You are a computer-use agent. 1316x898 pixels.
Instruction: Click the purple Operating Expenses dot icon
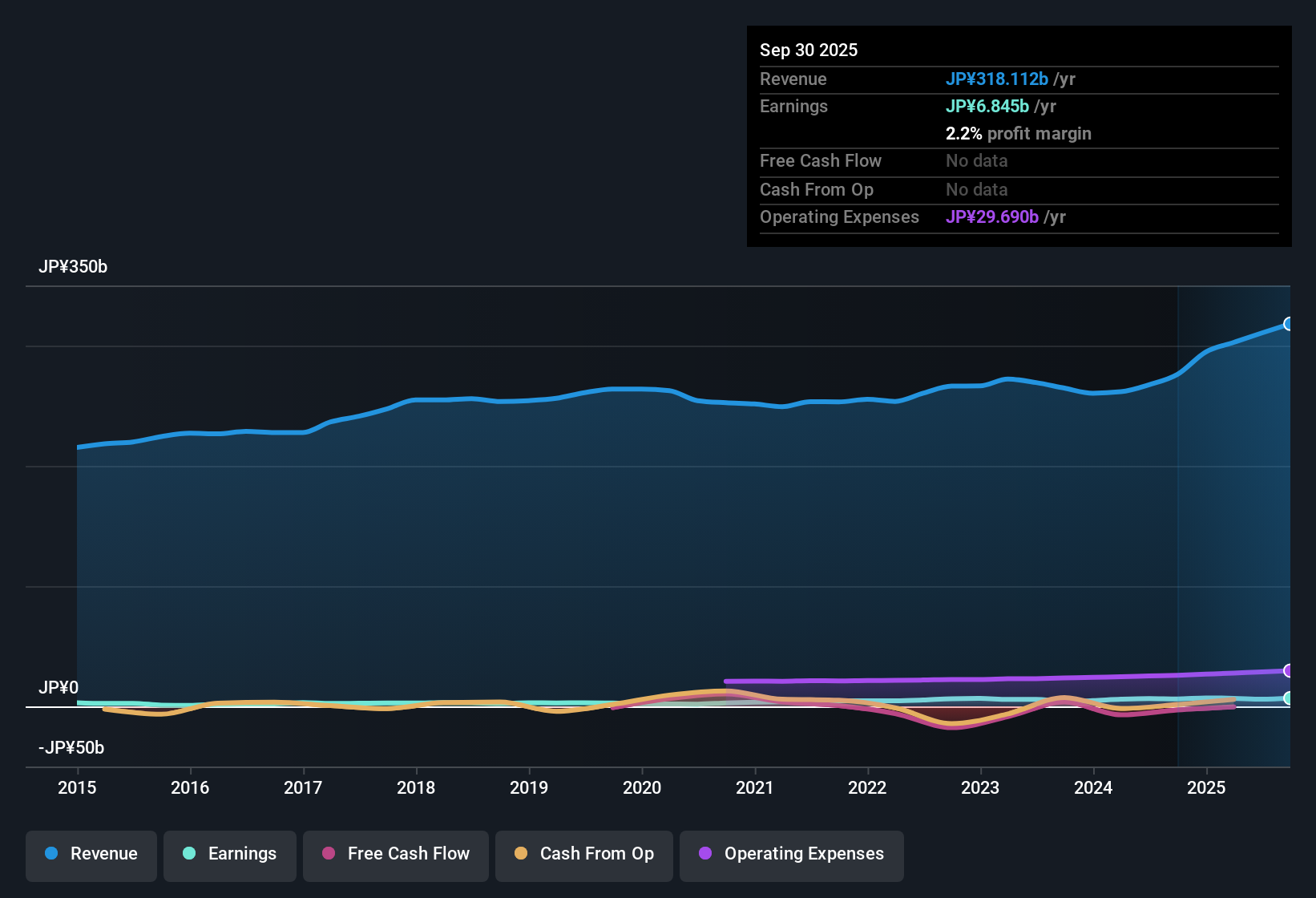[704, 854]
